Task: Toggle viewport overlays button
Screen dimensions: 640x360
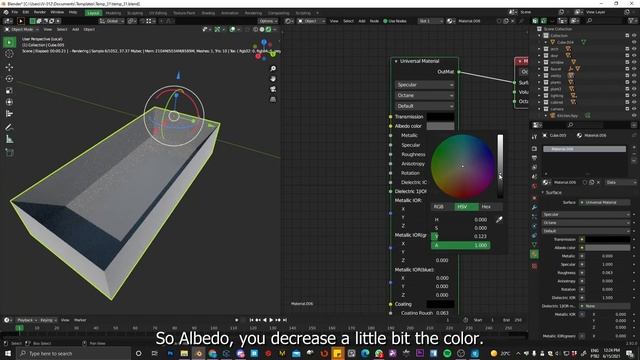Action: pyautogui.click(x=232, y=29)
